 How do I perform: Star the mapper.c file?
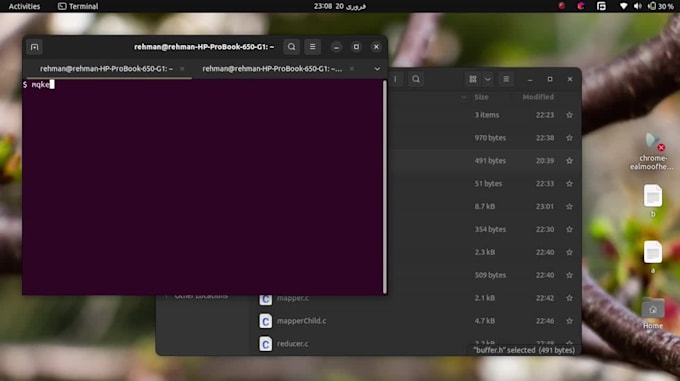[x=569, y=298]
